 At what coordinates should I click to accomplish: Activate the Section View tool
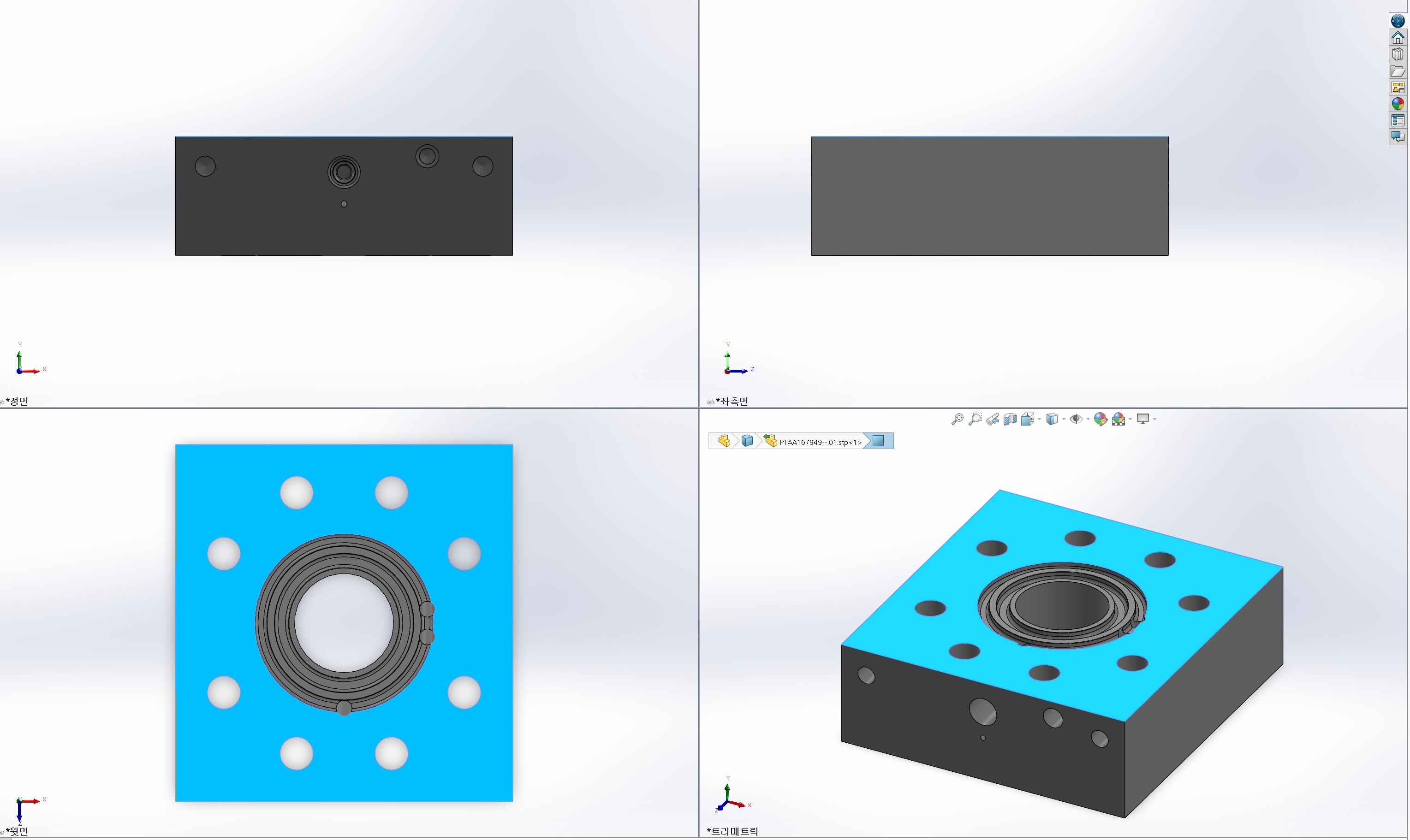pyautogui.click(x=1010, y=419)
